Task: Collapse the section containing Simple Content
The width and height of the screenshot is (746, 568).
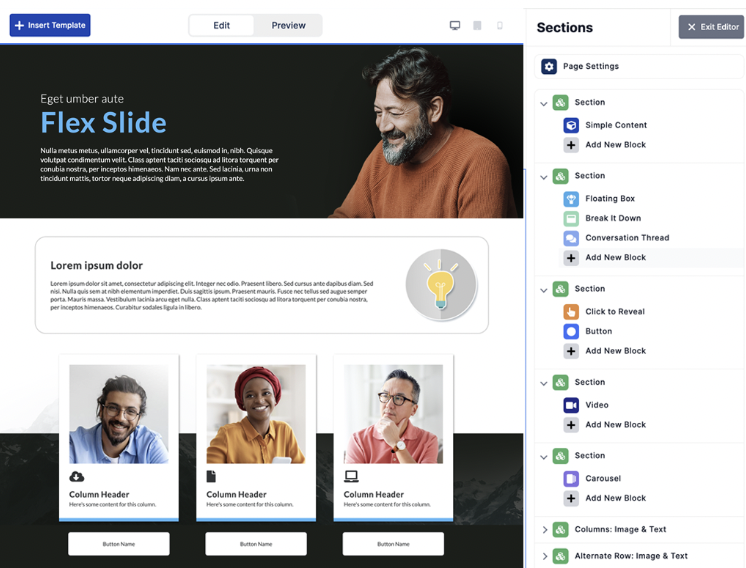Action: (x=544, y=103)
